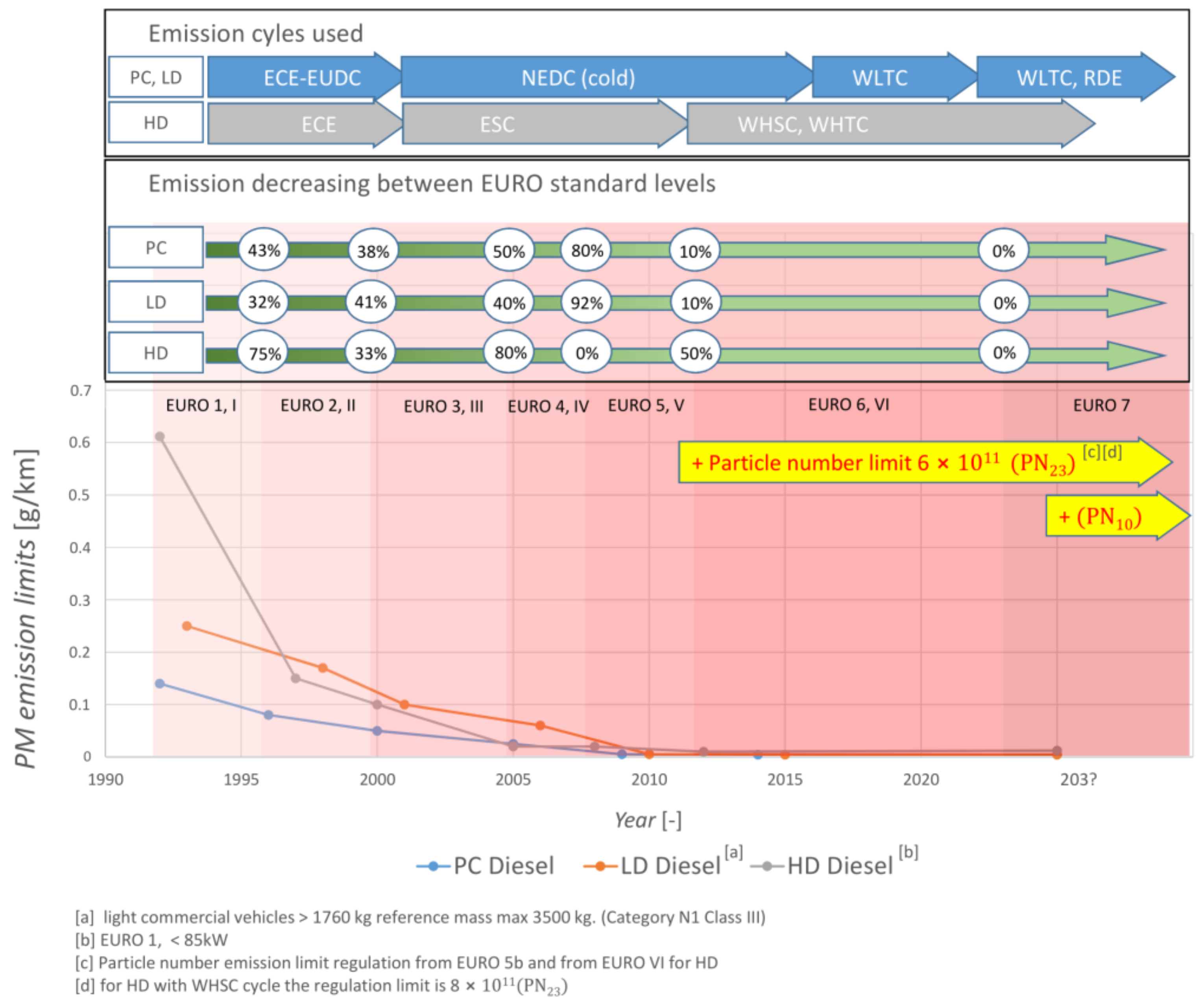Click the HD box under Emission cycles
Viewport: 1204px width, 1001px height.
pos(156,123)
